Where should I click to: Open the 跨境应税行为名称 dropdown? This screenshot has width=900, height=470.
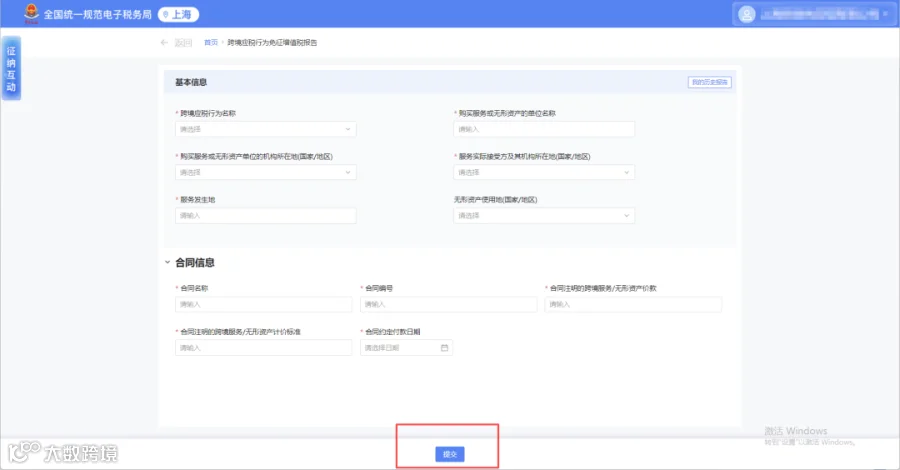(x=266, y=129)
